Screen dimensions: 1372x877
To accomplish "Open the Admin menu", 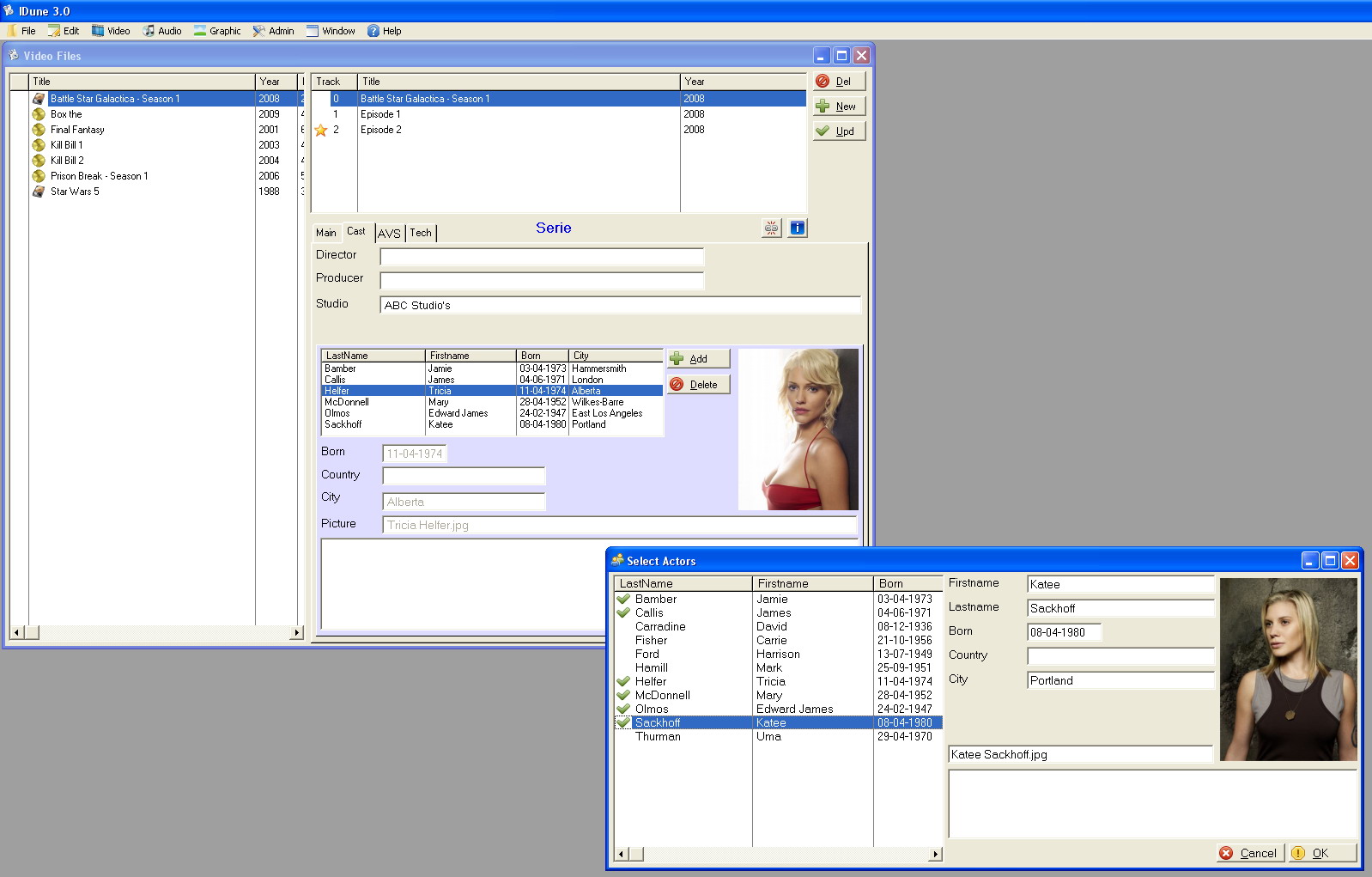I will (x=273, y=31).
